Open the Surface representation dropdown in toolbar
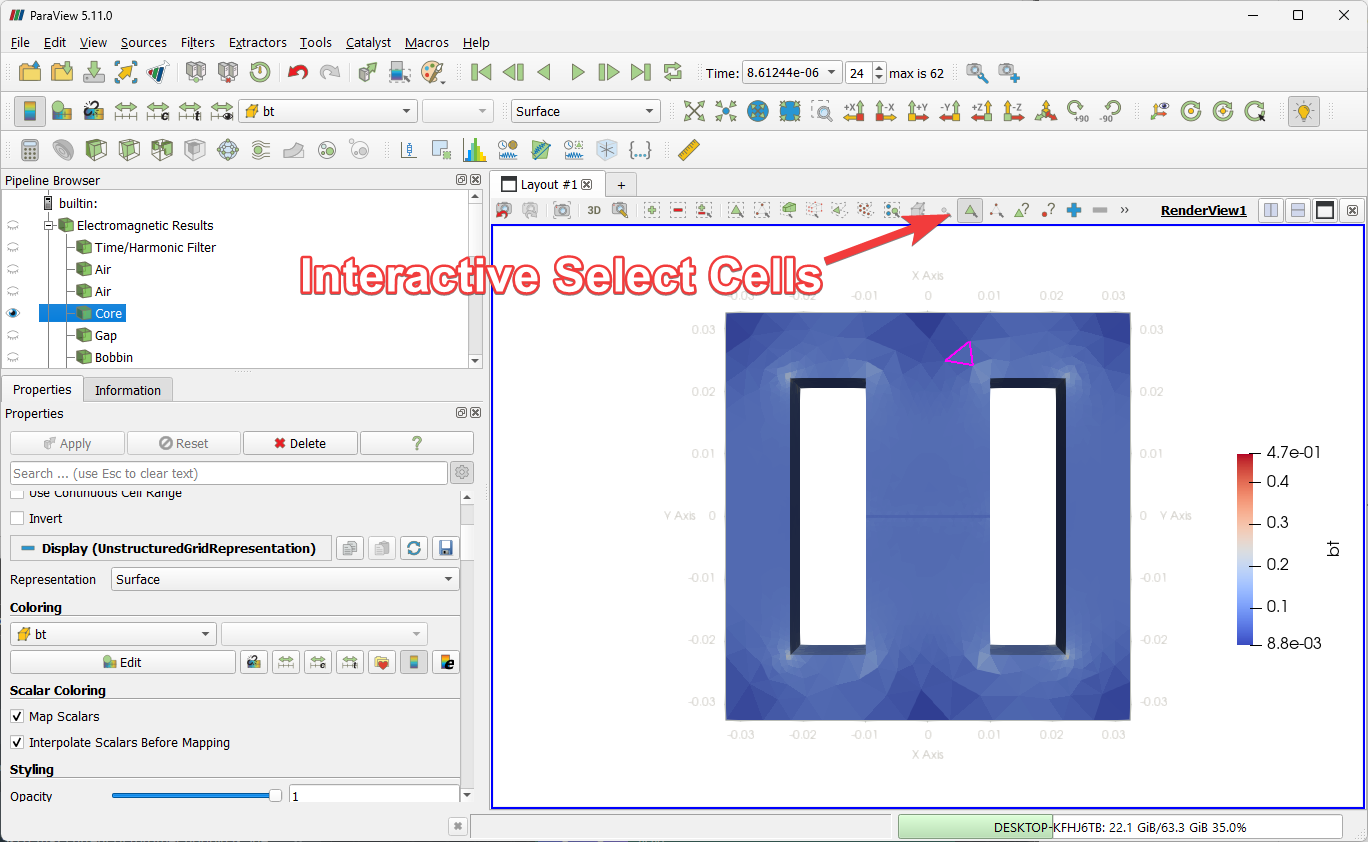The width and height of the screenshot is (1368, 842). 586,111
